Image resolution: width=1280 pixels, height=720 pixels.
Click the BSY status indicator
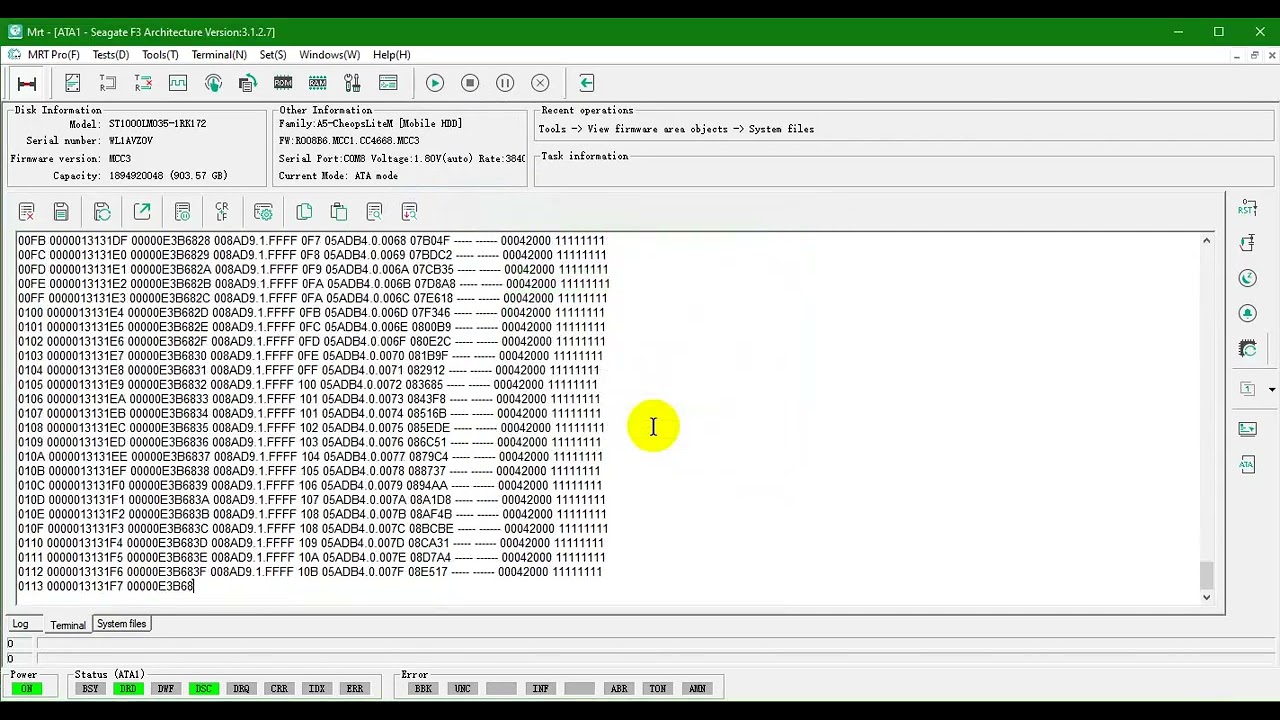tap(90, 688)
